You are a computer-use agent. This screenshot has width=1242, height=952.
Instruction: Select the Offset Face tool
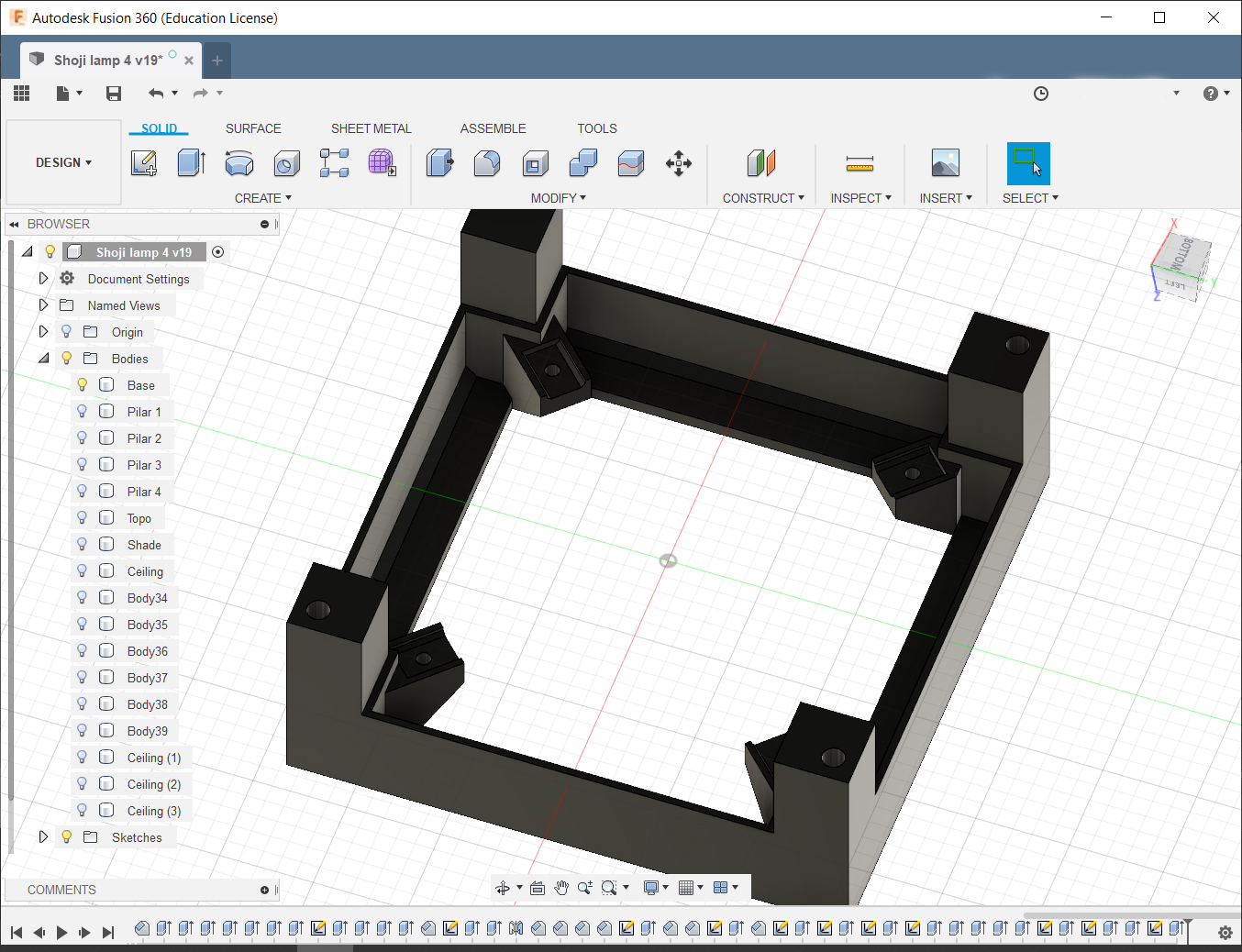click(x=631, y=163)
